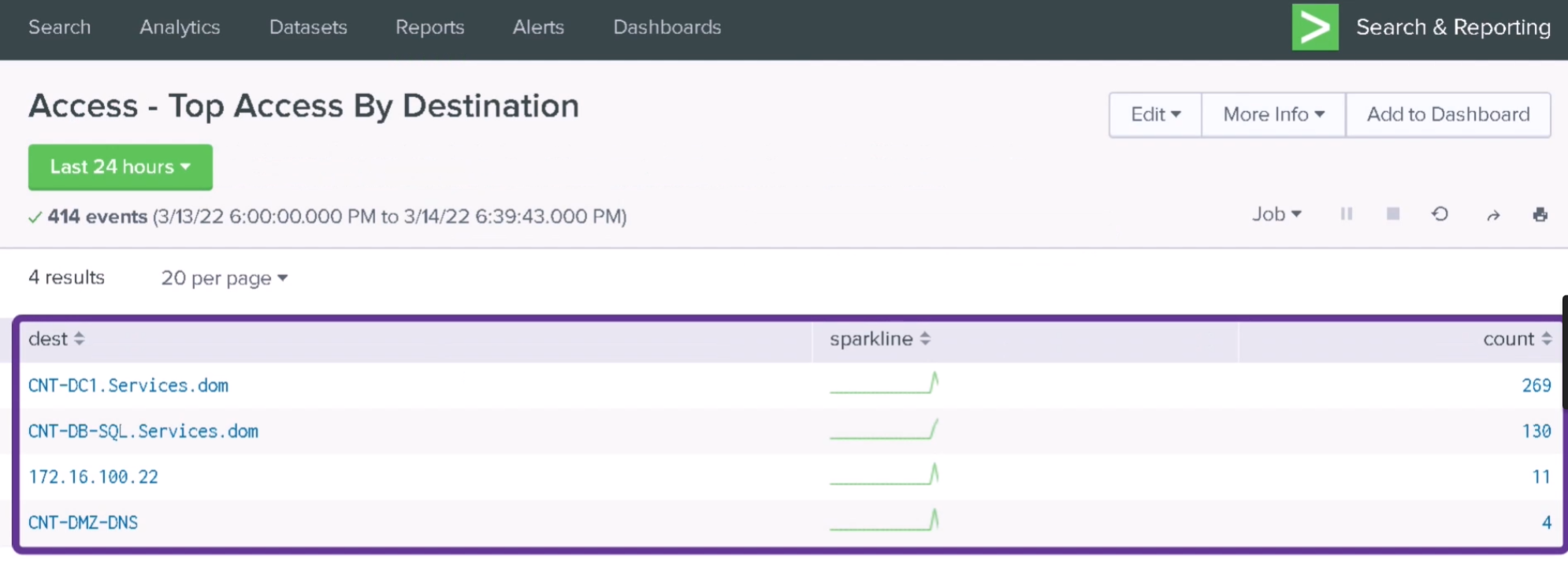Viewport: 1568px width, 572px height.
Task: Go to the Analytics menu
Action: [180, 28]
